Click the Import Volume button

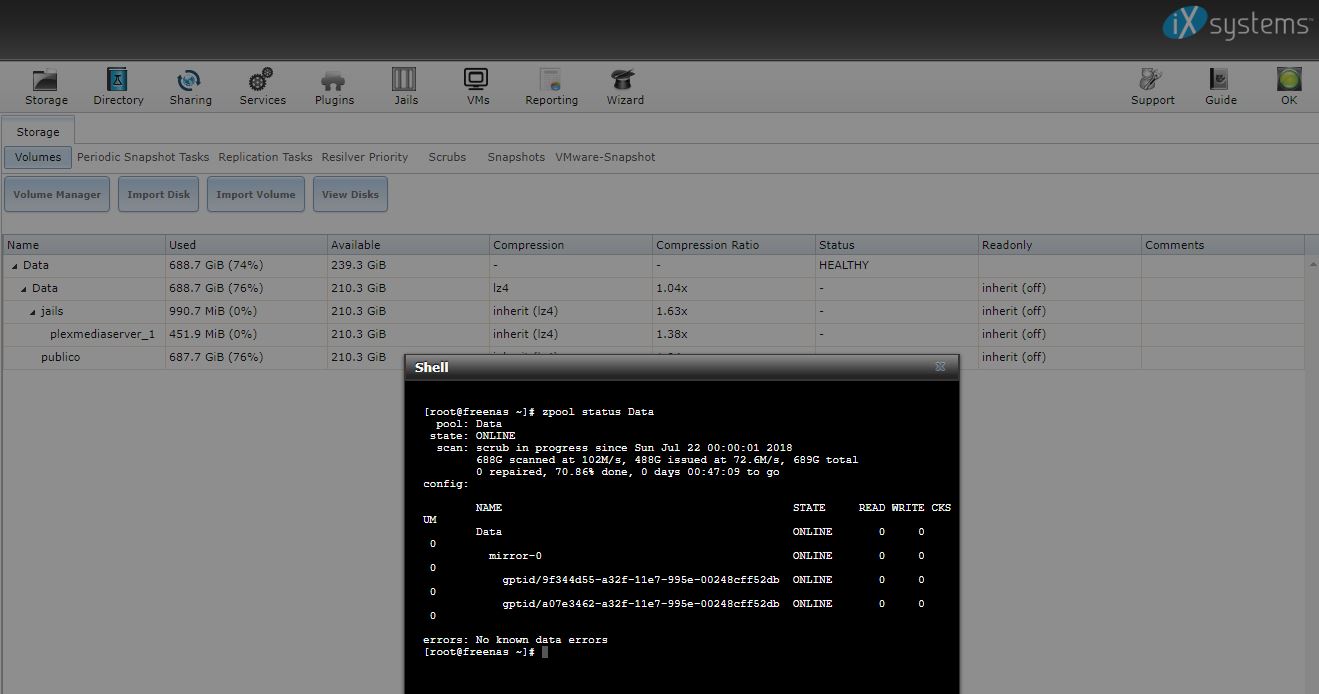point(256,194)
